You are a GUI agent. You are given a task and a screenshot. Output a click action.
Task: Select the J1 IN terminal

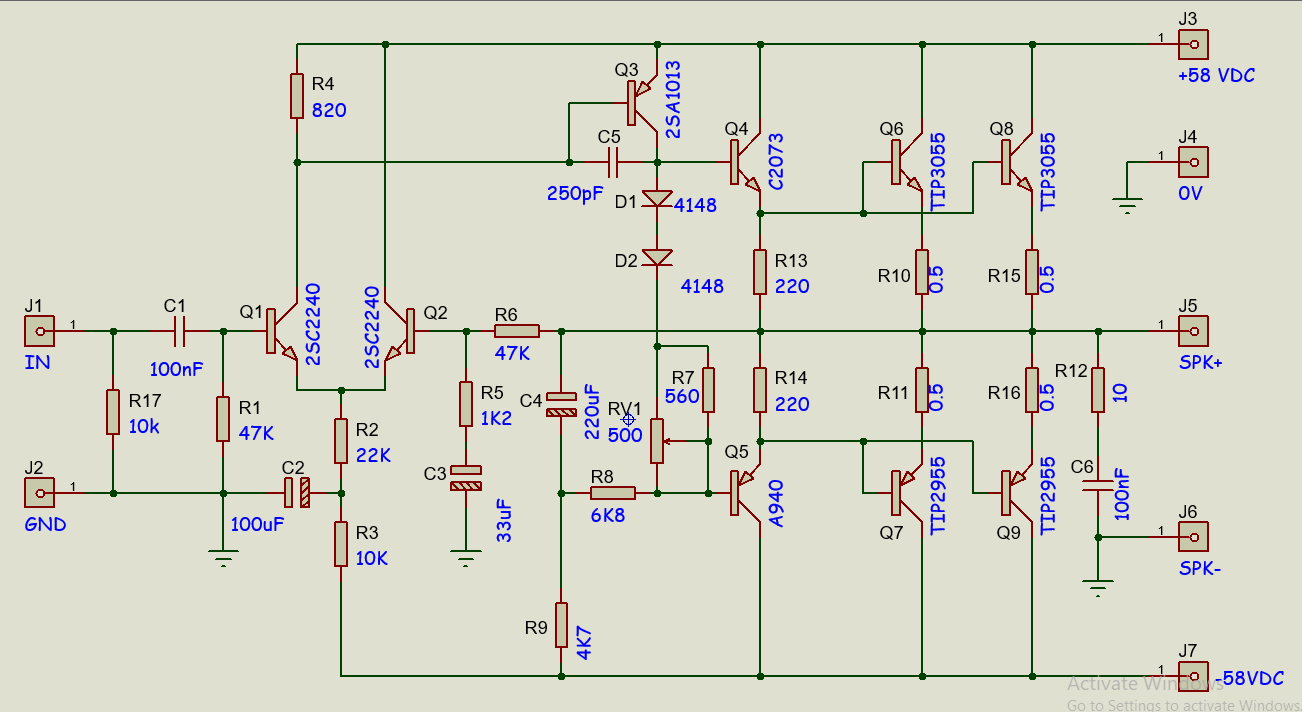tap(39, 329)
